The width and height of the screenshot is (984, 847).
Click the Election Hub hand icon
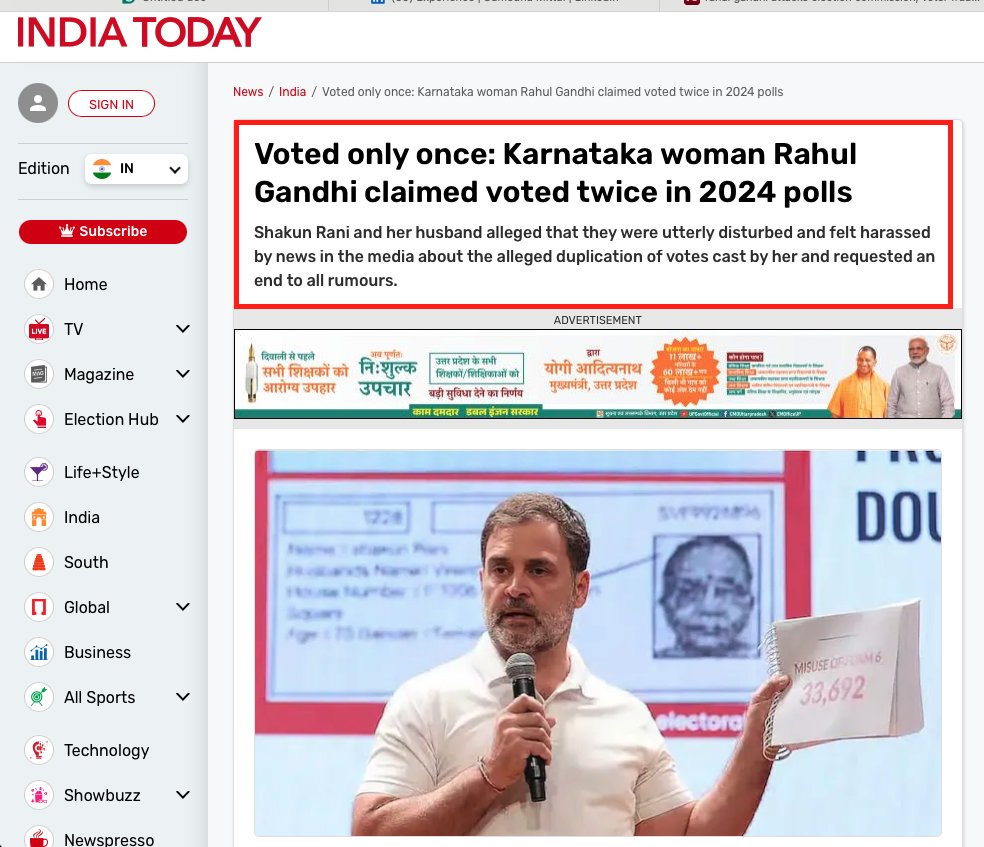[39, 419]
